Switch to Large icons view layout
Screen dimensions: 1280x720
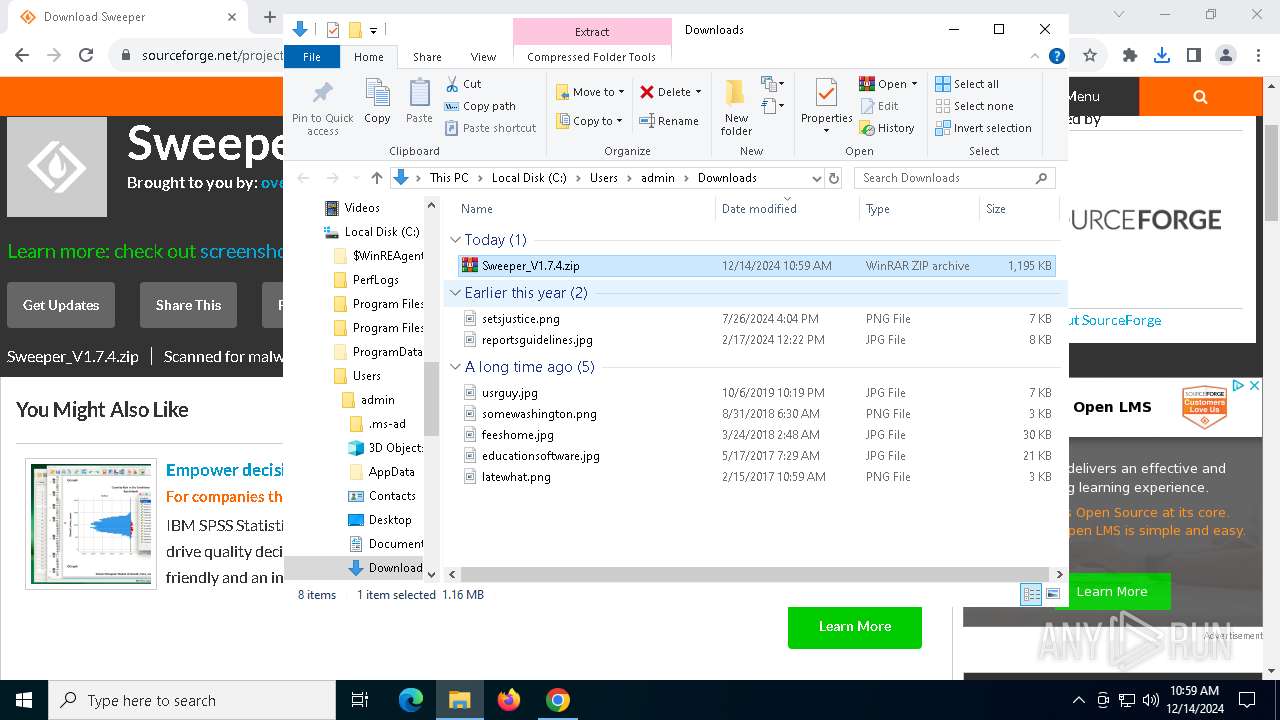coord(1053,595)
